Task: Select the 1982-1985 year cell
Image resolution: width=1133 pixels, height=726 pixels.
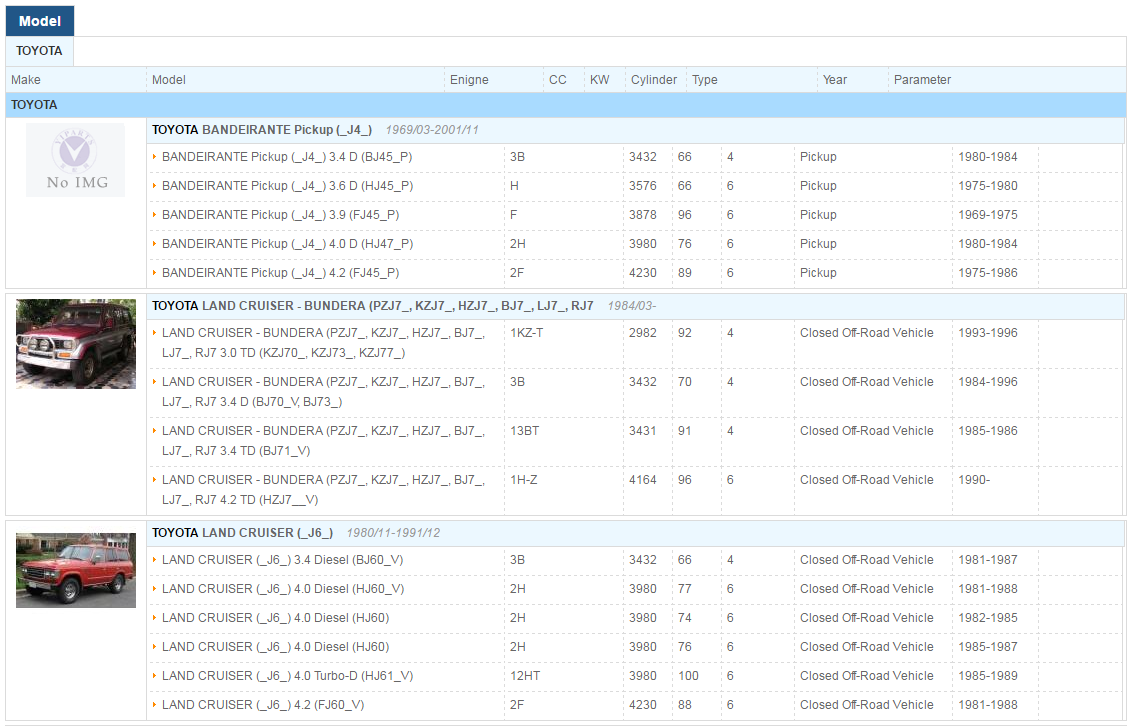Action: point(988,618)
